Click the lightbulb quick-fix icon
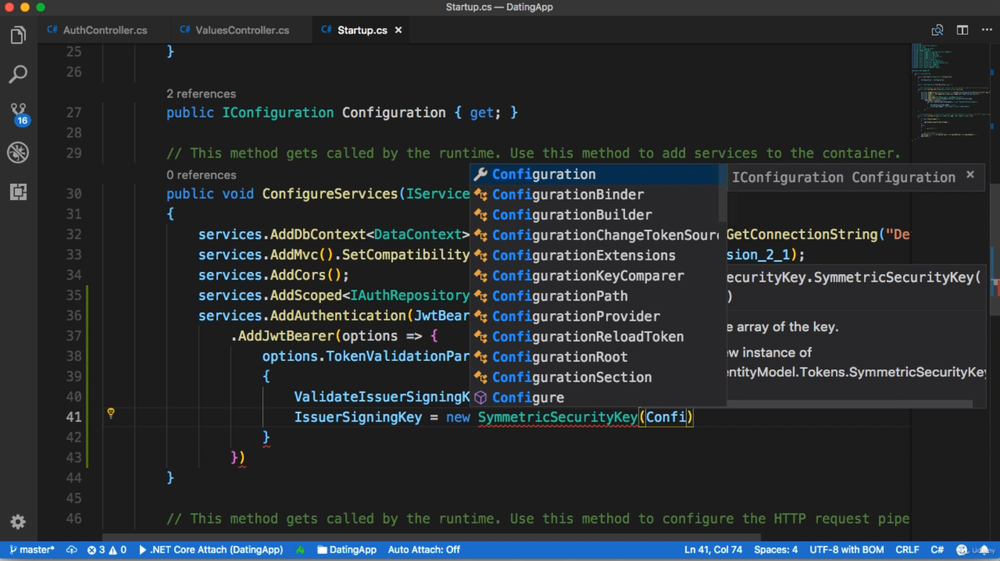The width and height of the screenshot is (1000, 561). pos(111,413)
